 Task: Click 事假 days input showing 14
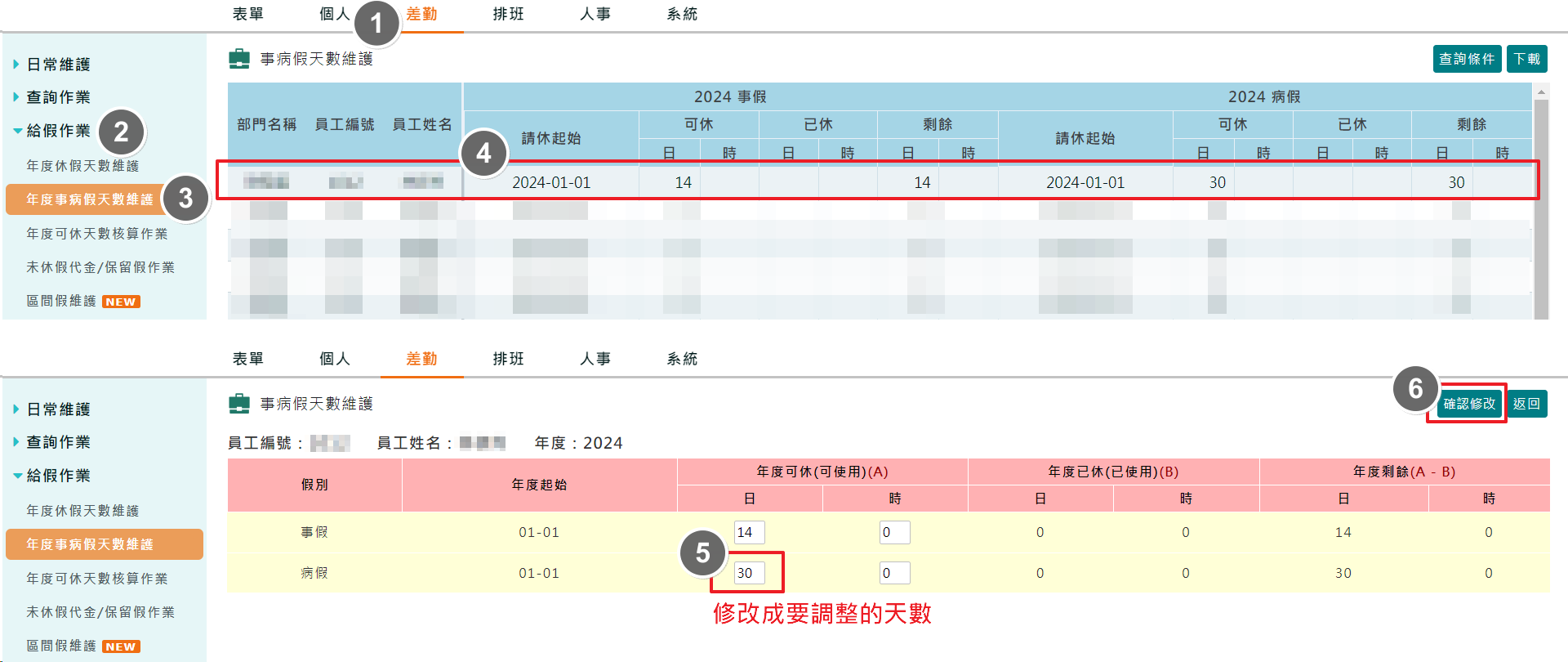pos(749,532)
